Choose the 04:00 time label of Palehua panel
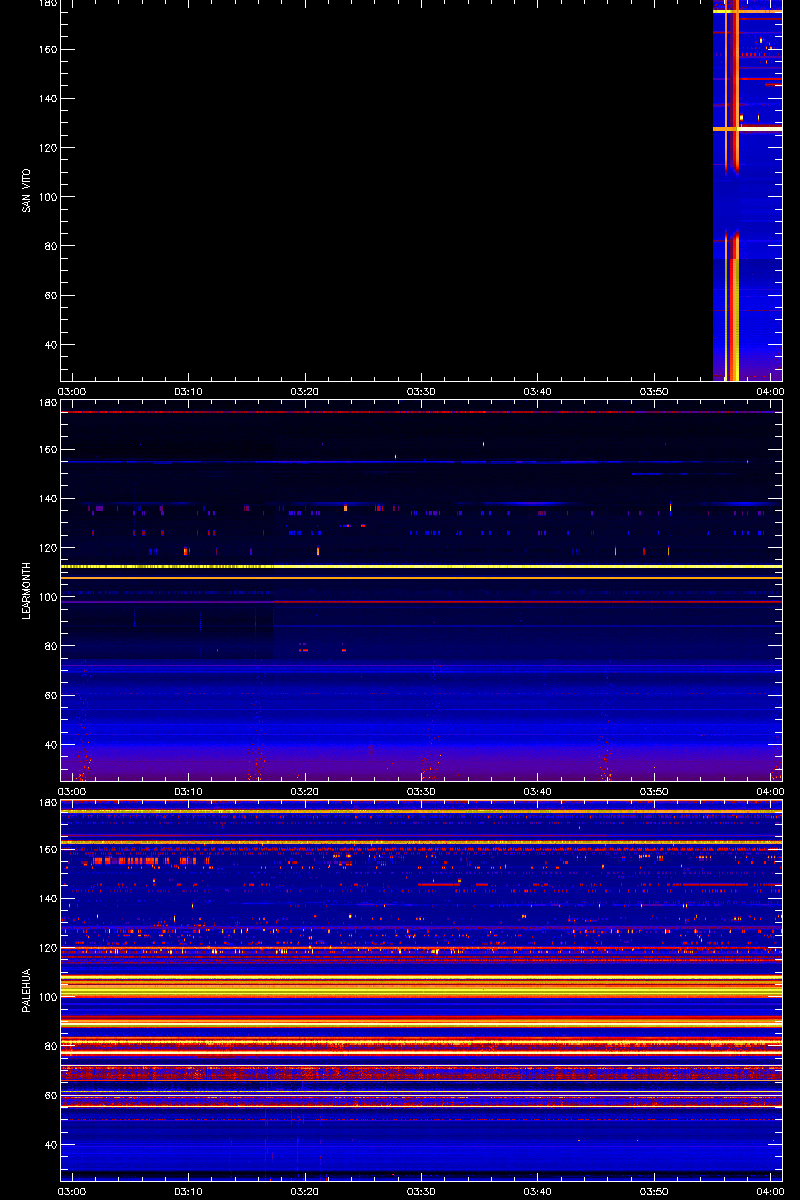The height and width of the screenshot is (1200, 800). click(770, 1192)
